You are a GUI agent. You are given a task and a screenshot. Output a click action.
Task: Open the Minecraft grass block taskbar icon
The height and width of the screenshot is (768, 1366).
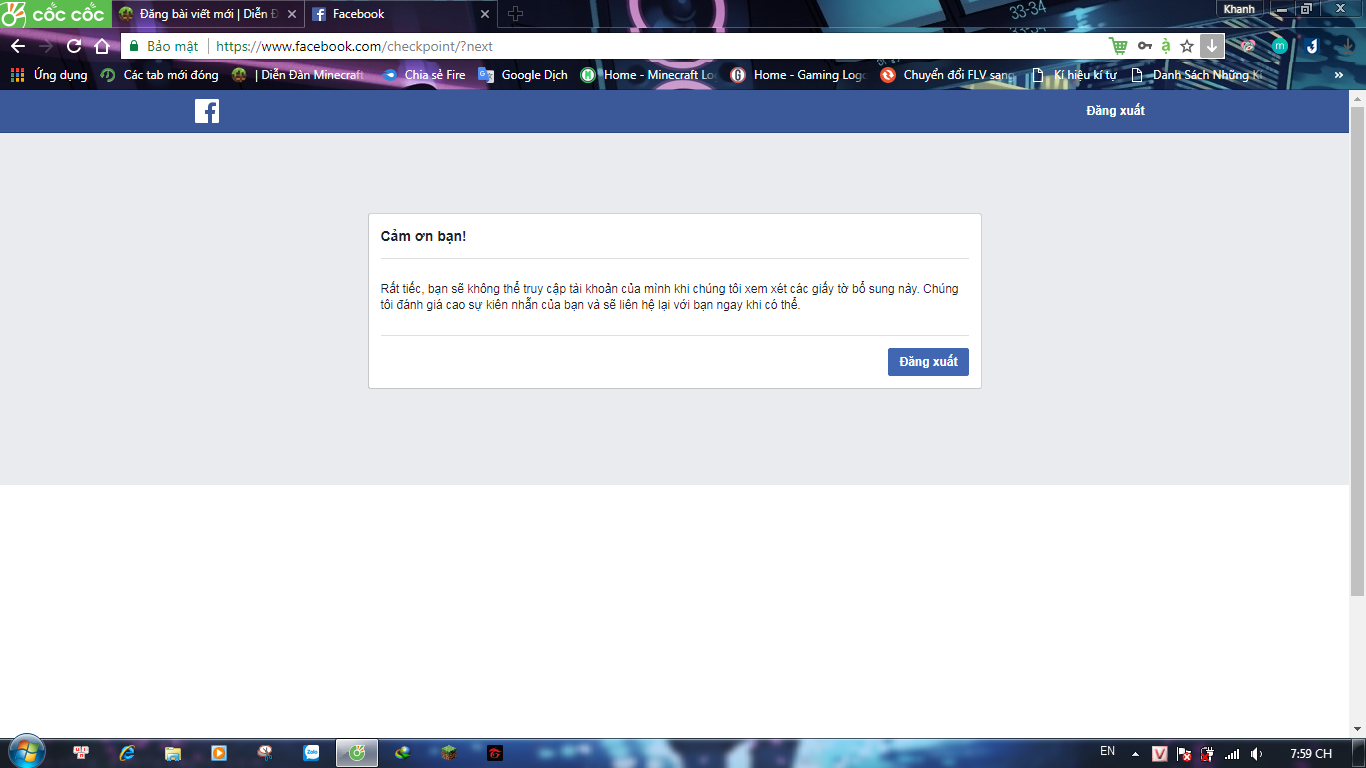(x=449, y=753)
